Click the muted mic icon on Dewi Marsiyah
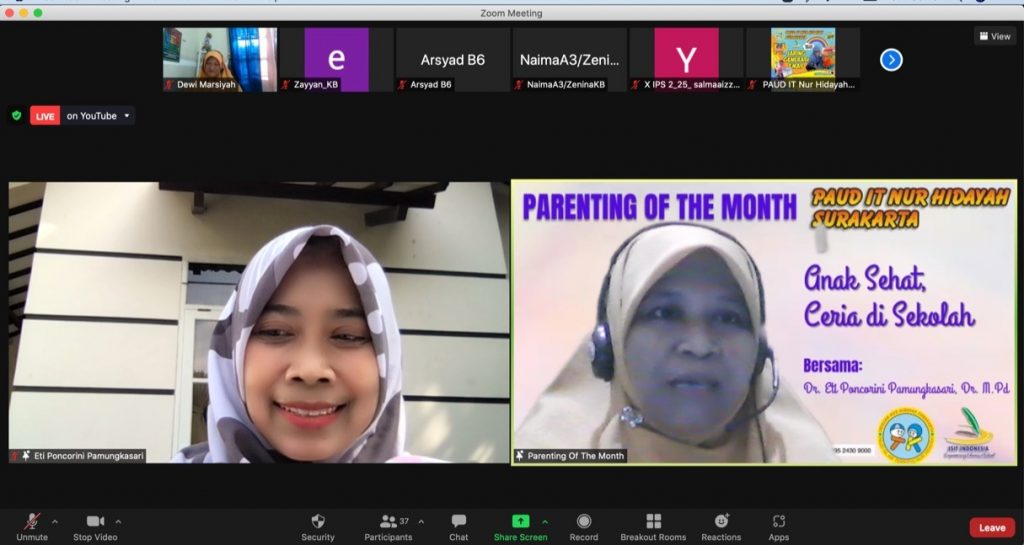Viewport: 1024px width, 545px height. 169,85
